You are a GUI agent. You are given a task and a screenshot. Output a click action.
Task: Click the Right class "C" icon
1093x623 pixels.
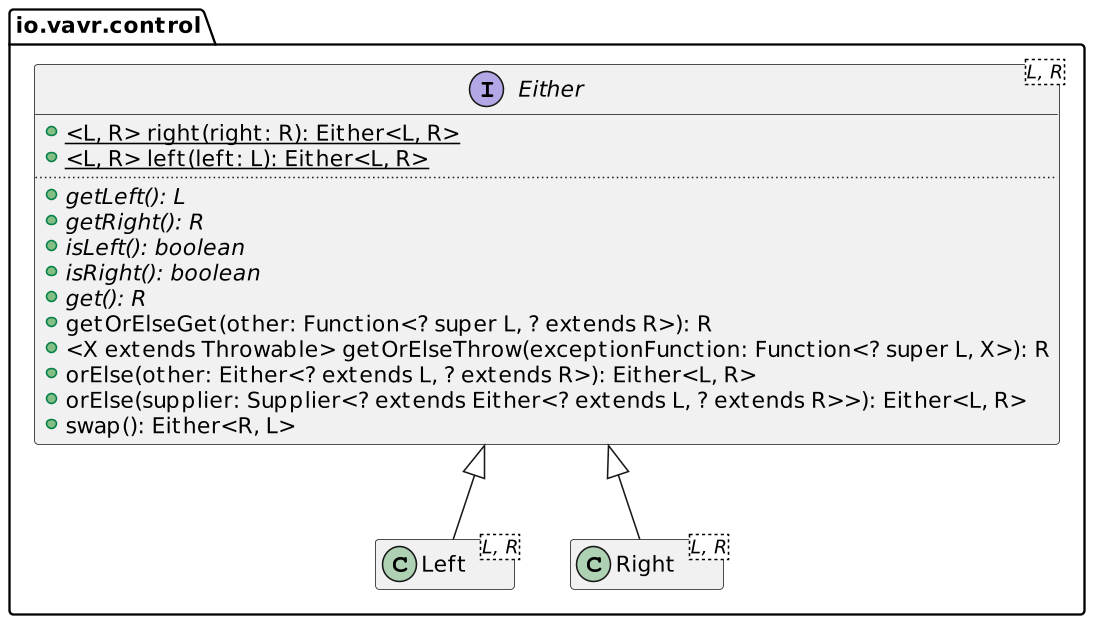595,565
